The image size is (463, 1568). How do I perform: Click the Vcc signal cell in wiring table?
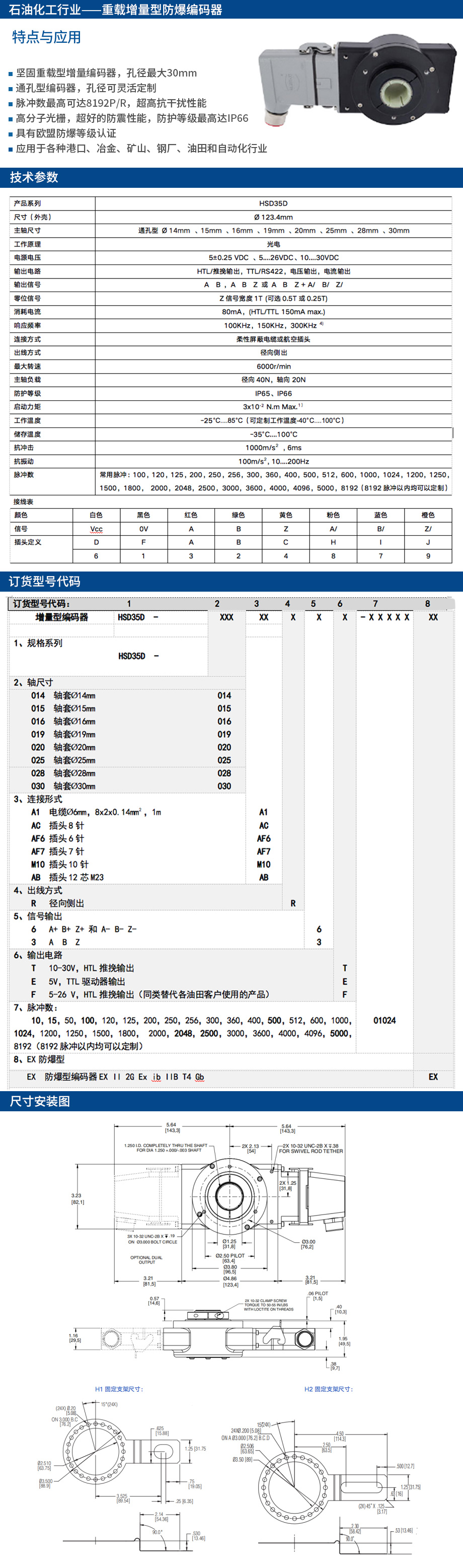click(x=96, y=529)
